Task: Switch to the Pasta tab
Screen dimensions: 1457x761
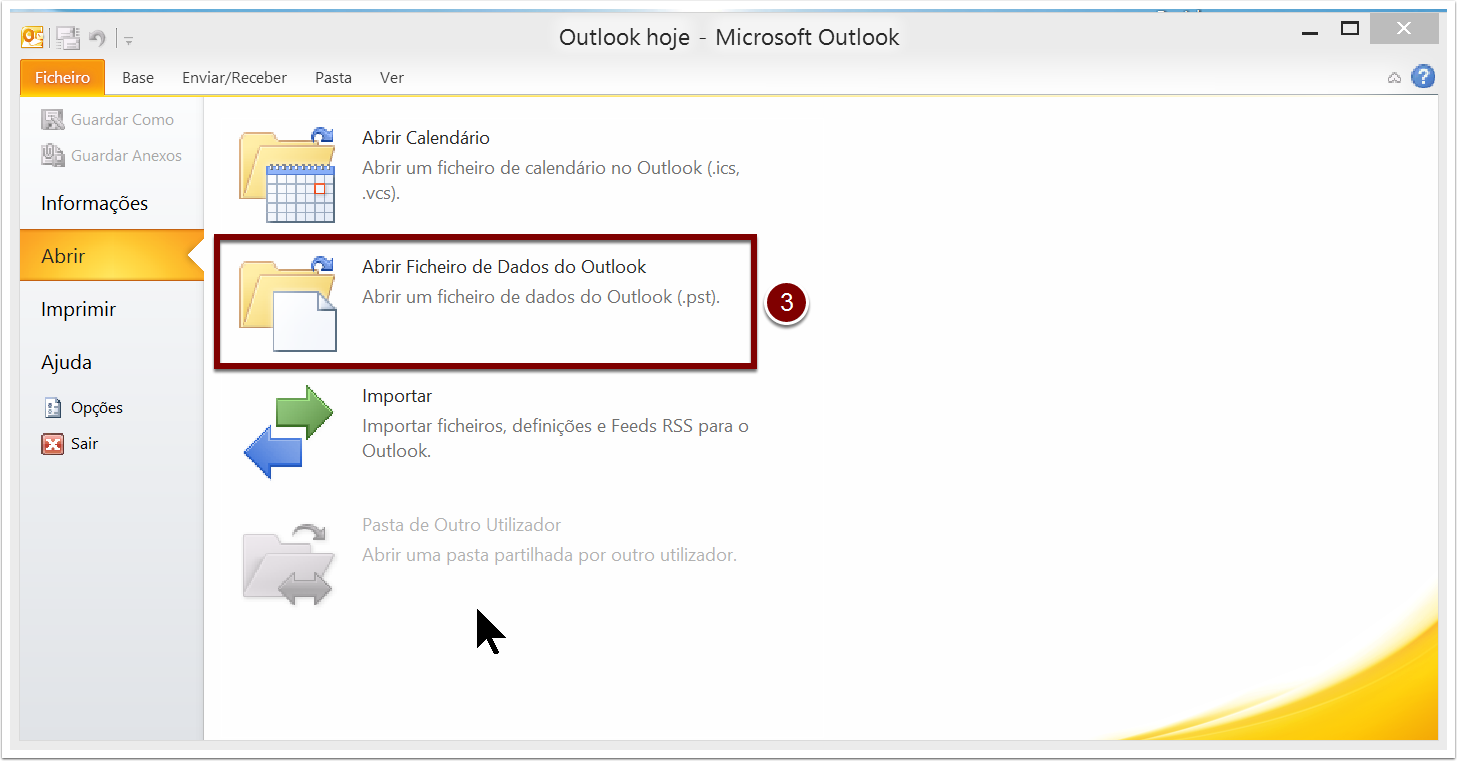Action: 333,77
